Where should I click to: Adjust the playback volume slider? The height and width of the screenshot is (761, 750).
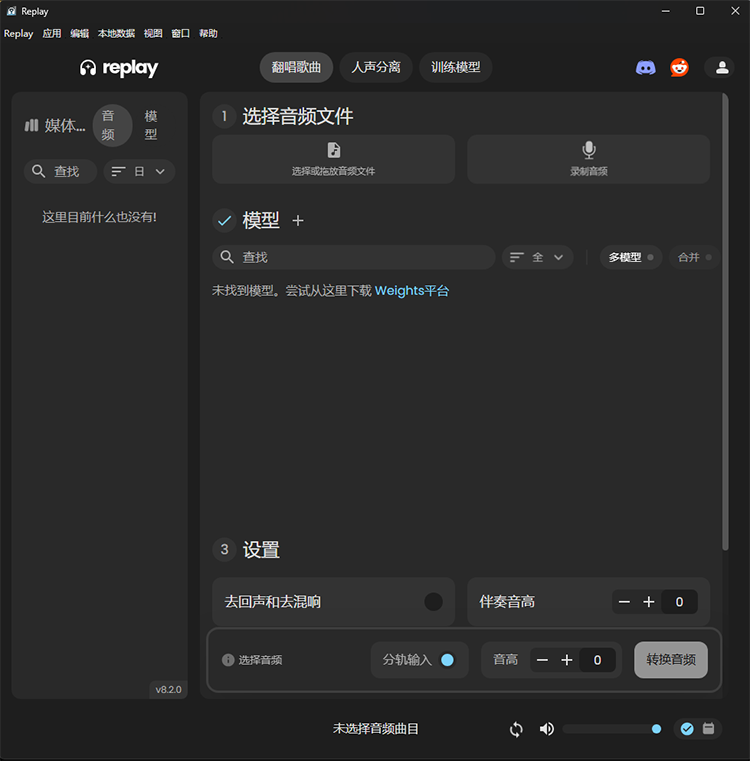(x=609, y=729)
